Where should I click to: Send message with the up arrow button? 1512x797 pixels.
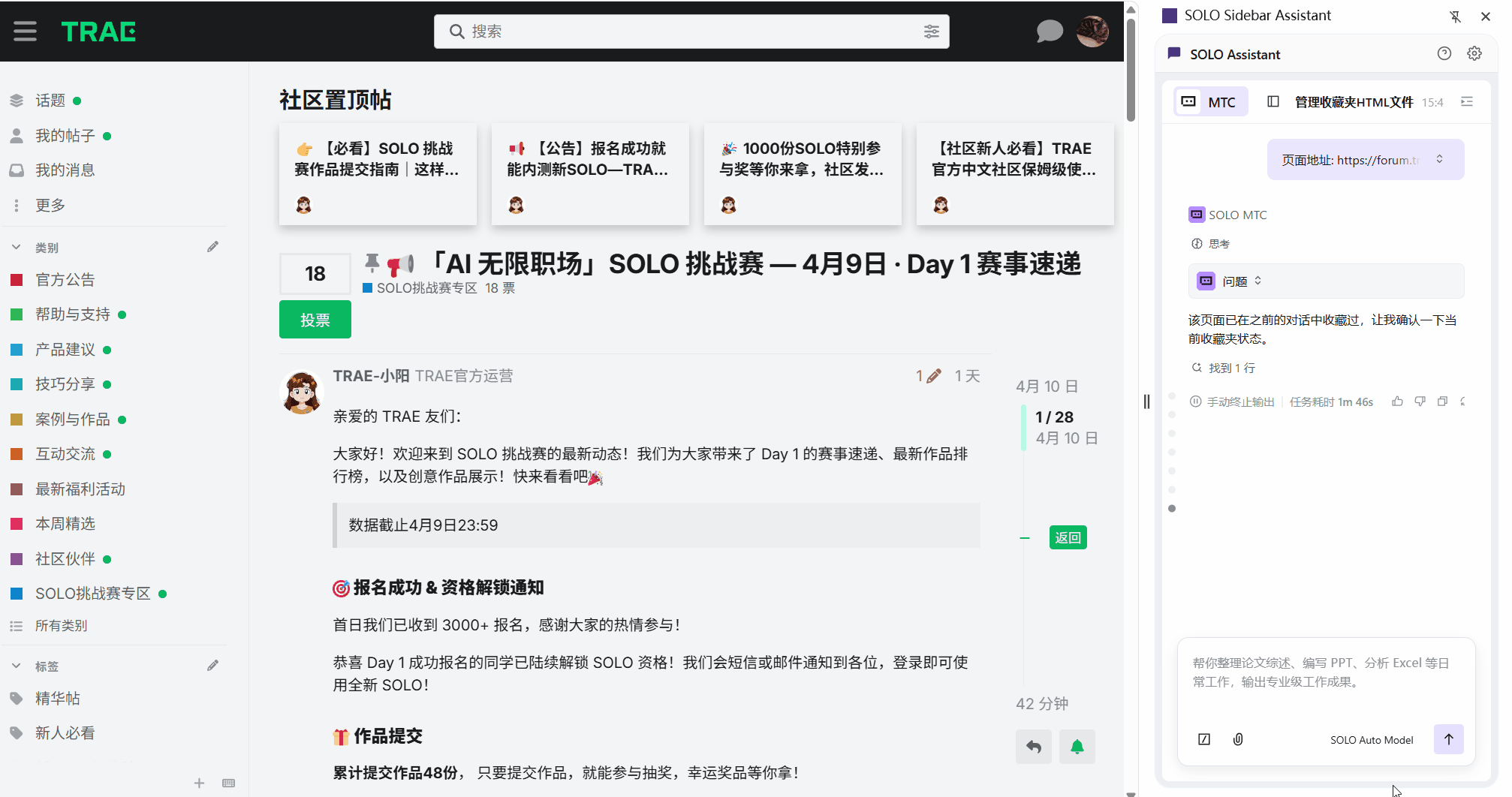[x=1449, y=739]
